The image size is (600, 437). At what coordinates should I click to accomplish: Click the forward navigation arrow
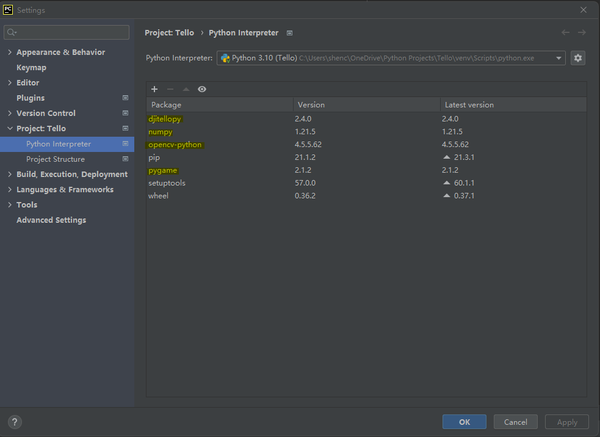pyautogui.click(x=582, y=33)
